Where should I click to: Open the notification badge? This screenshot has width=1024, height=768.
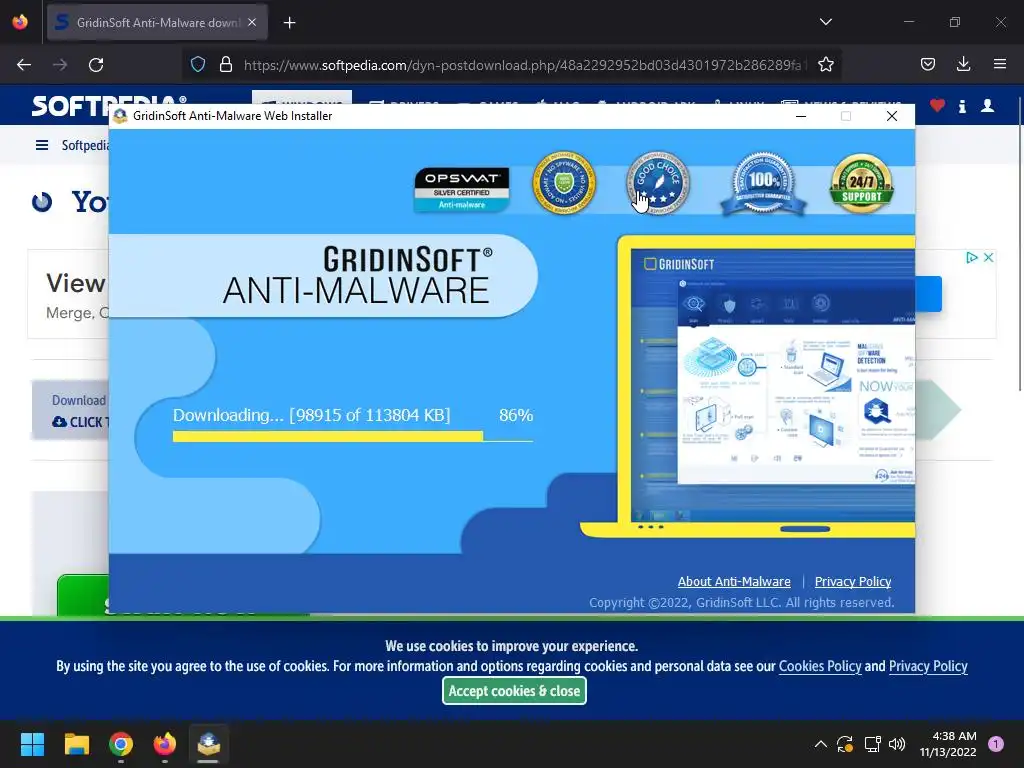pos(995,744)
